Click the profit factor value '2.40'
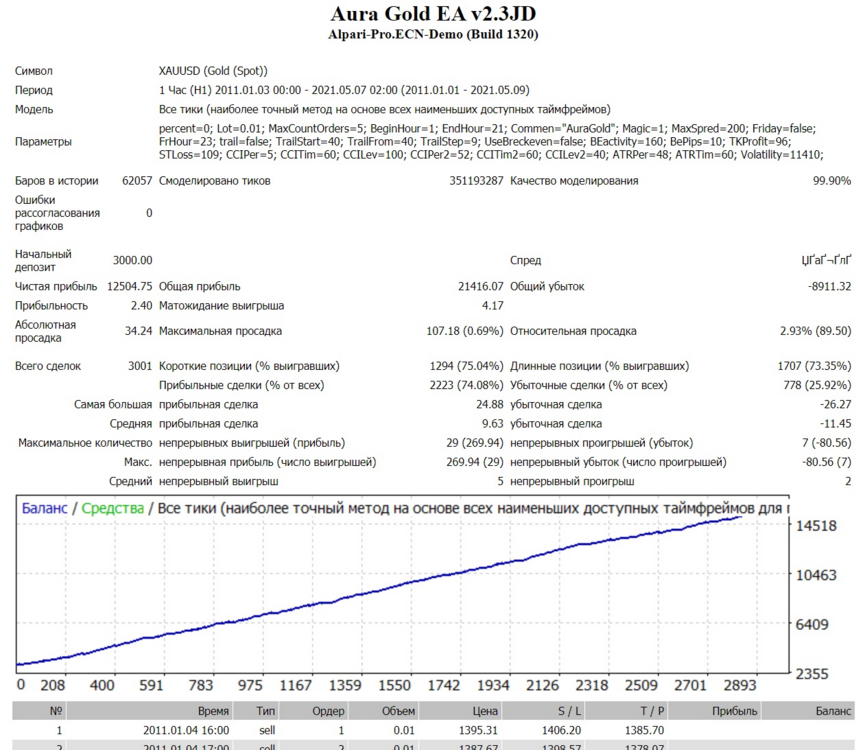The height and width of the screenshot is (750, 865). point(141,306)
